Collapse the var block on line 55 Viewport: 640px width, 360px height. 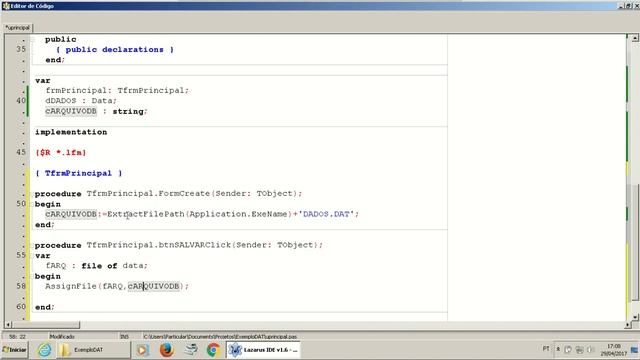tap(32, 256)
